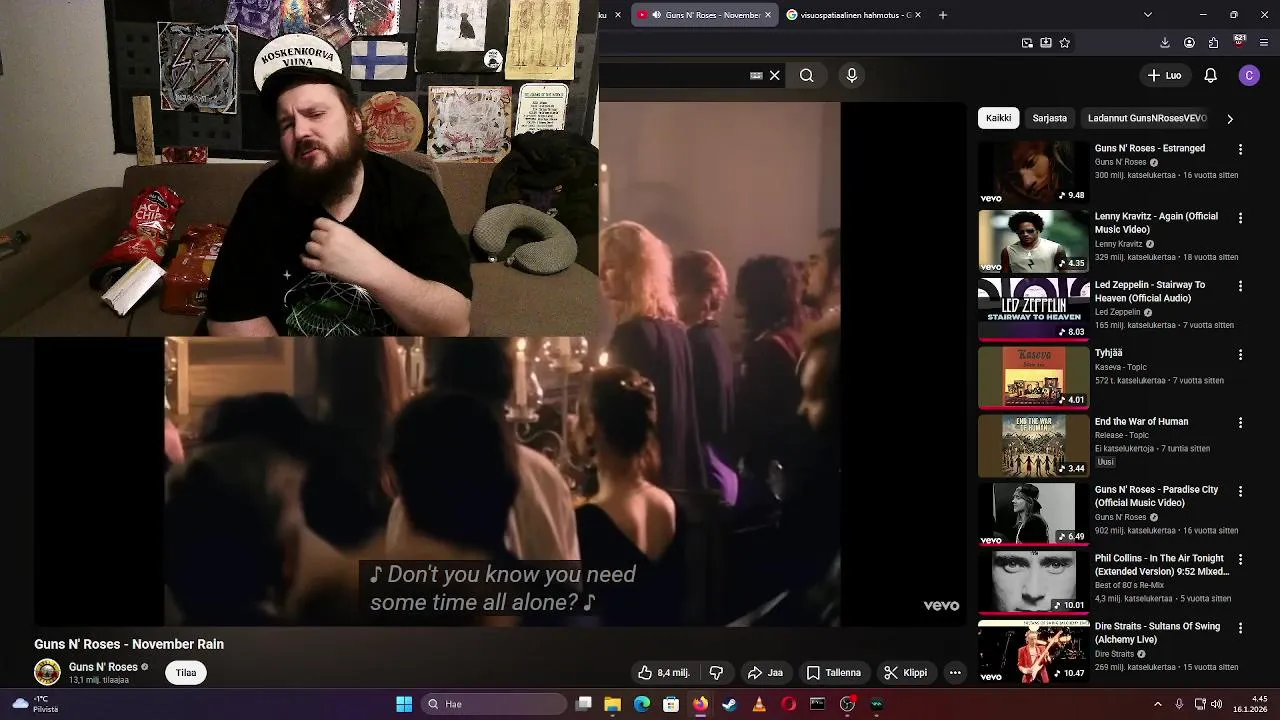Image resolution: width=1280 pixels, height=720 pixels.
Task: Open Firefox downloads panel
Action: 1165,43
